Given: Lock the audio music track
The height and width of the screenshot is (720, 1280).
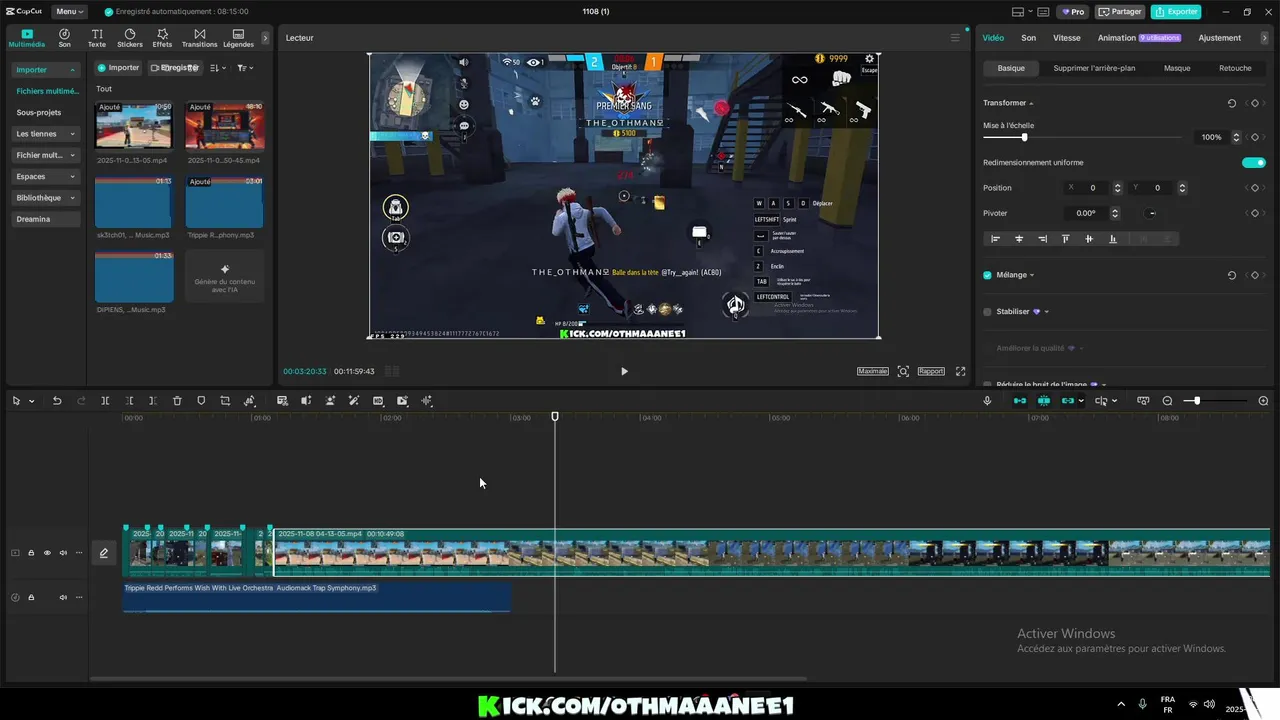Looking at the screenshot, I should (31, 598).
